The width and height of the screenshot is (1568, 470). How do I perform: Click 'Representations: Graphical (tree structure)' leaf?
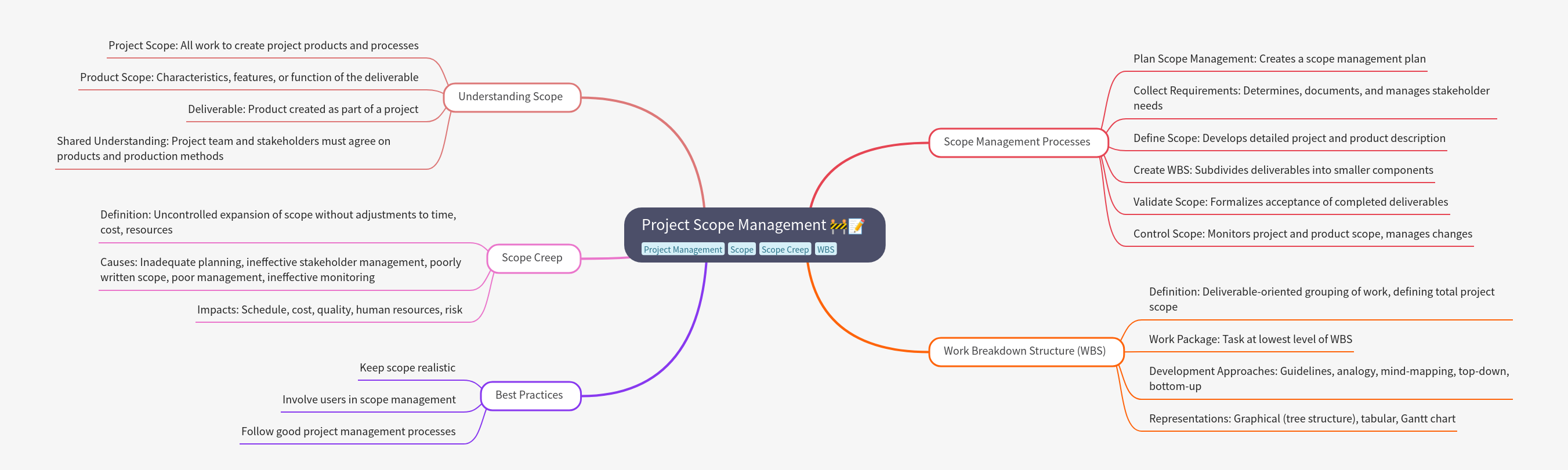tap(1302, 419)
